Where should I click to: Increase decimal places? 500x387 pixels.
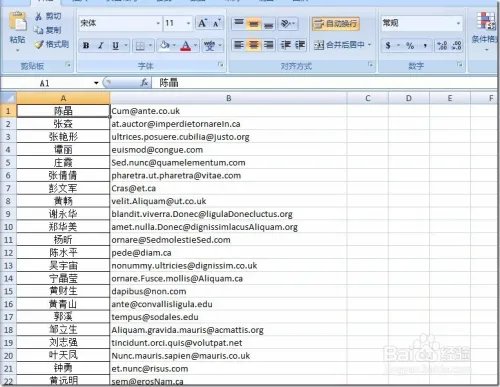[442, 45]
